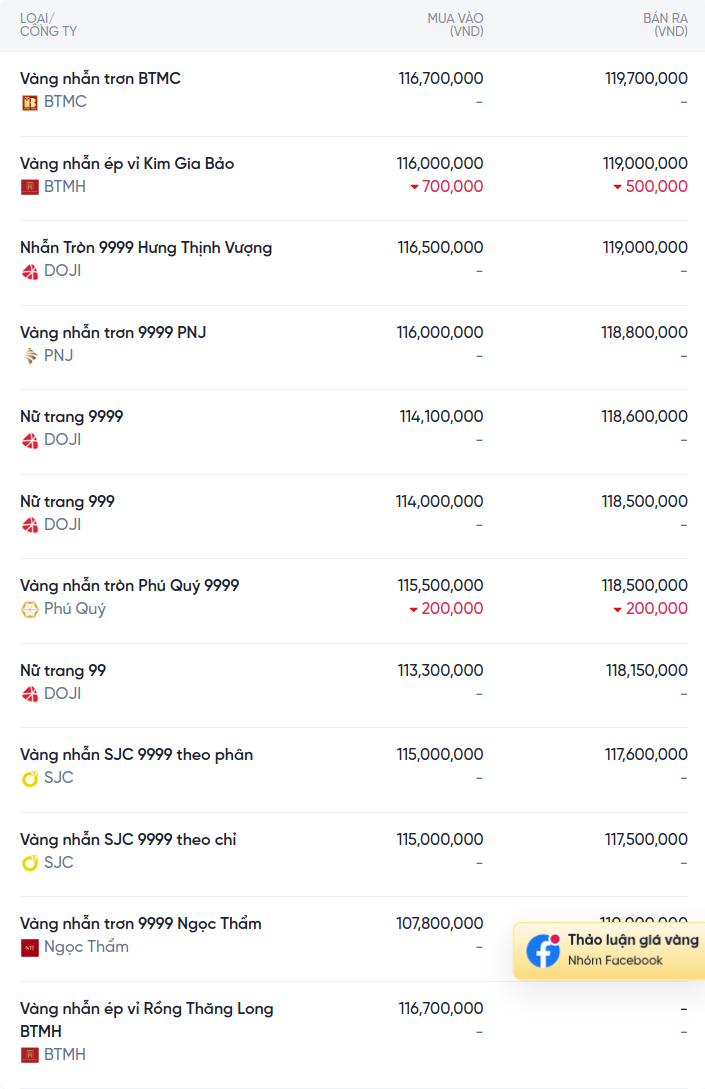Click the red 700,000 price decrease indicator
Image resolution: width=705 pixels, height=1089 pixels.
pos(447,186)
